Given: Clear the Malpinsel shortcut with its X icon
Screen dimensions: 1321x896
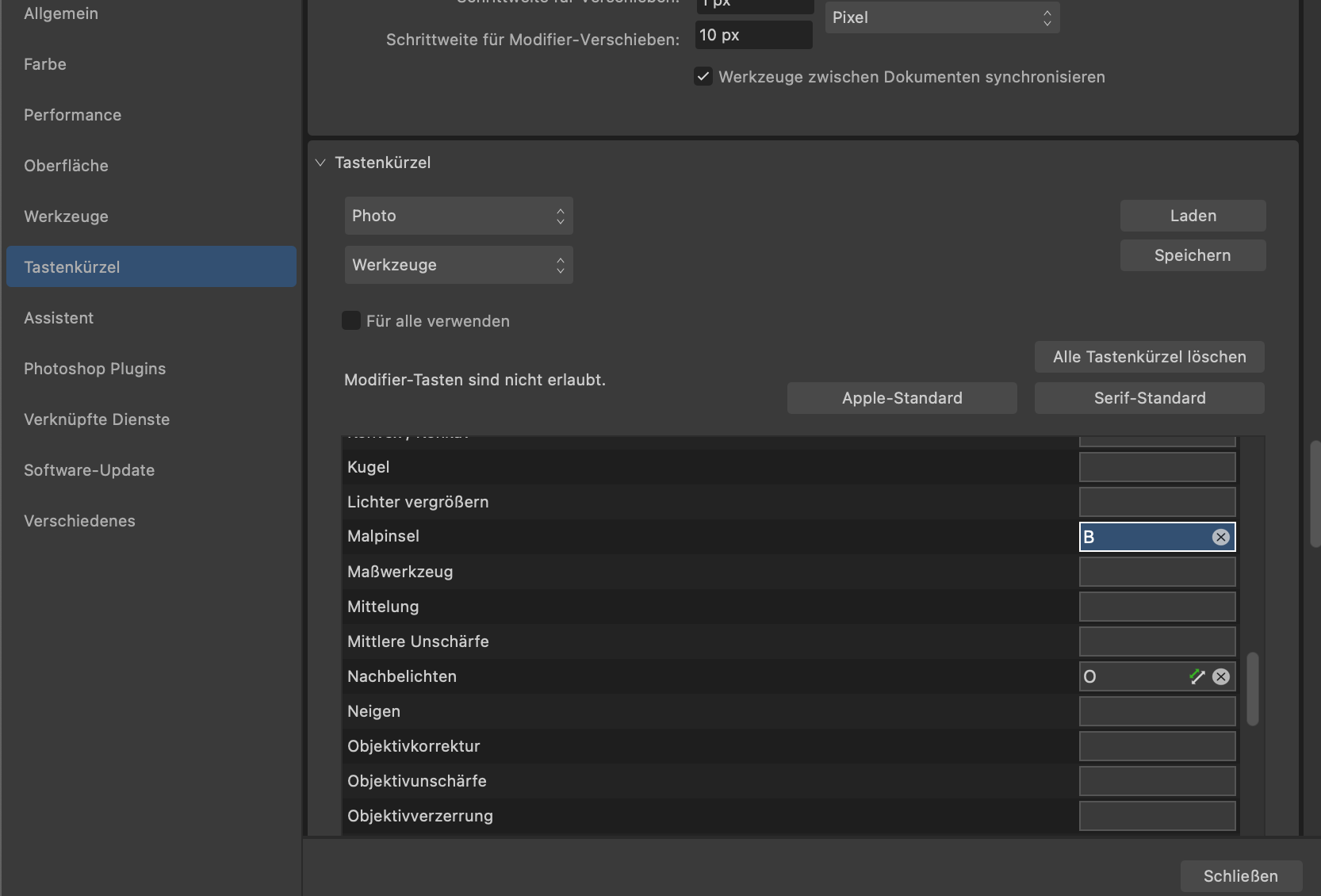Looking at the screenshot, I should tap(1221, 537).
